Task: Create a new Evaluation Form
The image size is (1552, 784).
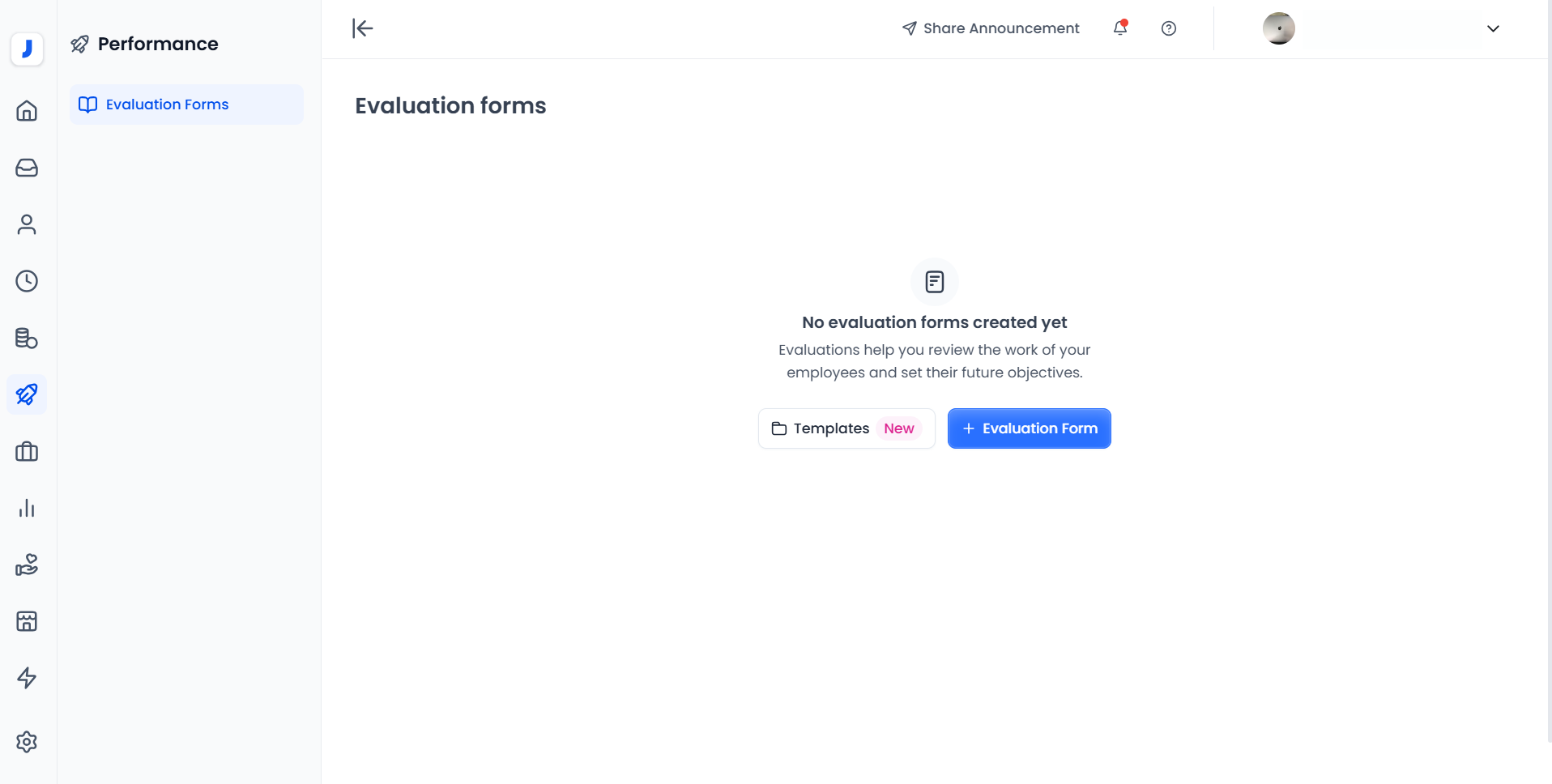Action: 1029,428
